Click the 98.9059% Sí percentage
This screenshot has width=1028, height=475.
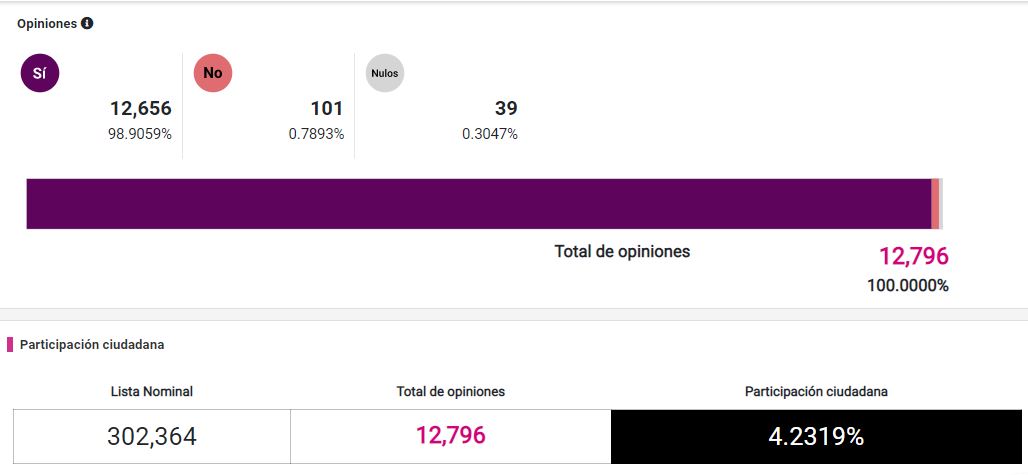140,134
